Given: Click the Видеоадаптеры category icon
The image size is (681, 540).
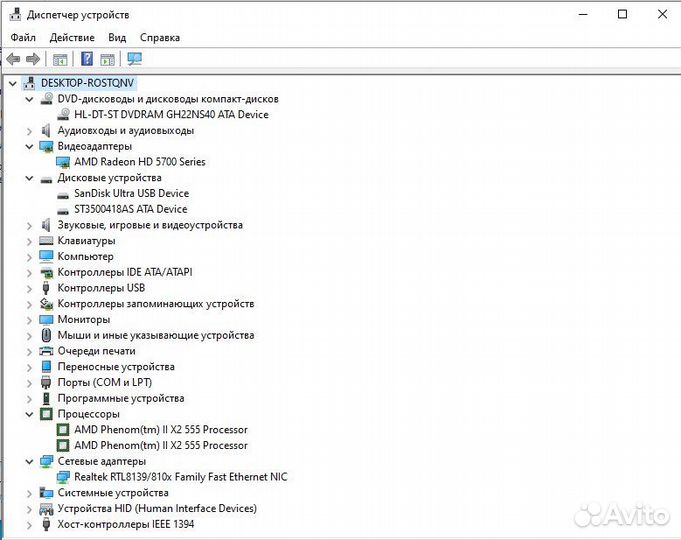Looking at the screenshot, I should coord(46,146).
